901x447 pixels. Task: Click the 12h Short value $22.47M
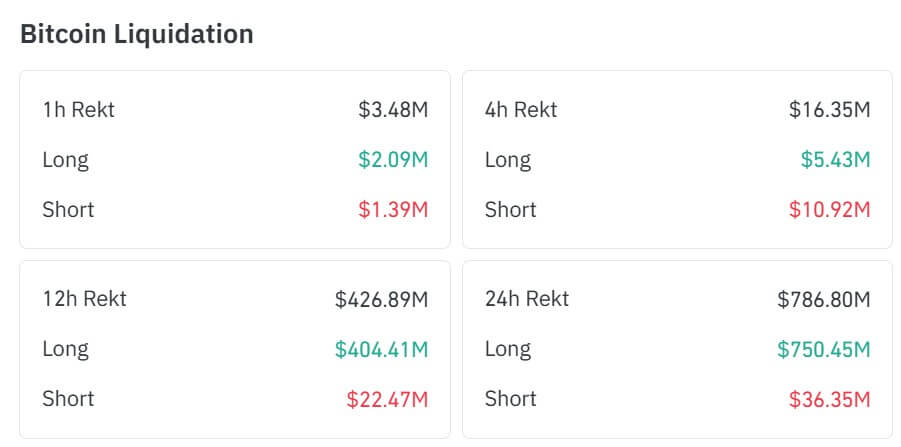tap(388, 399)
